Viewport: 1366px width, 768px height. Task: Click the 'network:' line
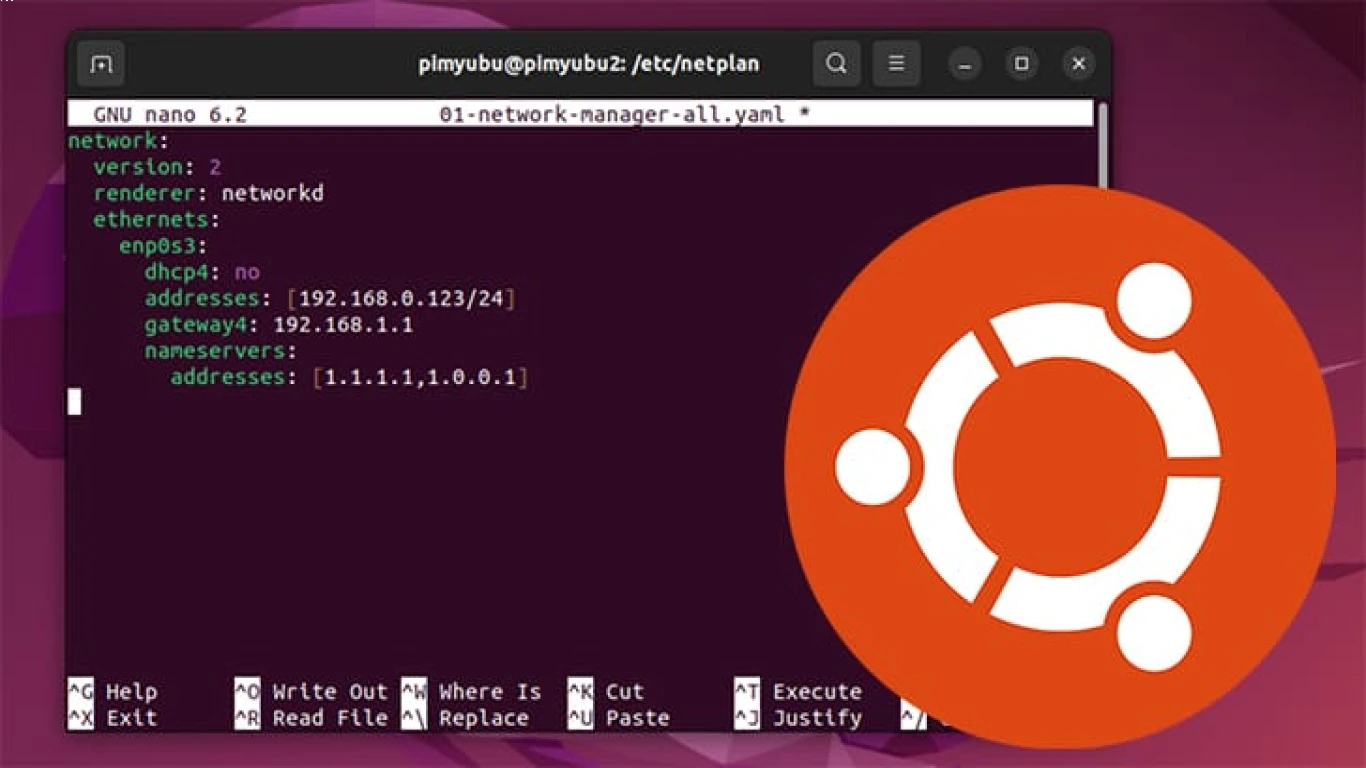(x=119, y=141)
